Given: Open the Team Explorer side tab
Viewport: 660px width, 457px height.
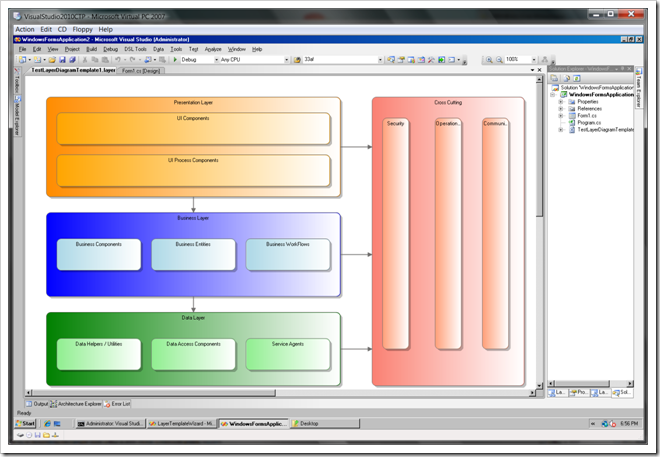Looking at the screenshot, I should [639, 88].
